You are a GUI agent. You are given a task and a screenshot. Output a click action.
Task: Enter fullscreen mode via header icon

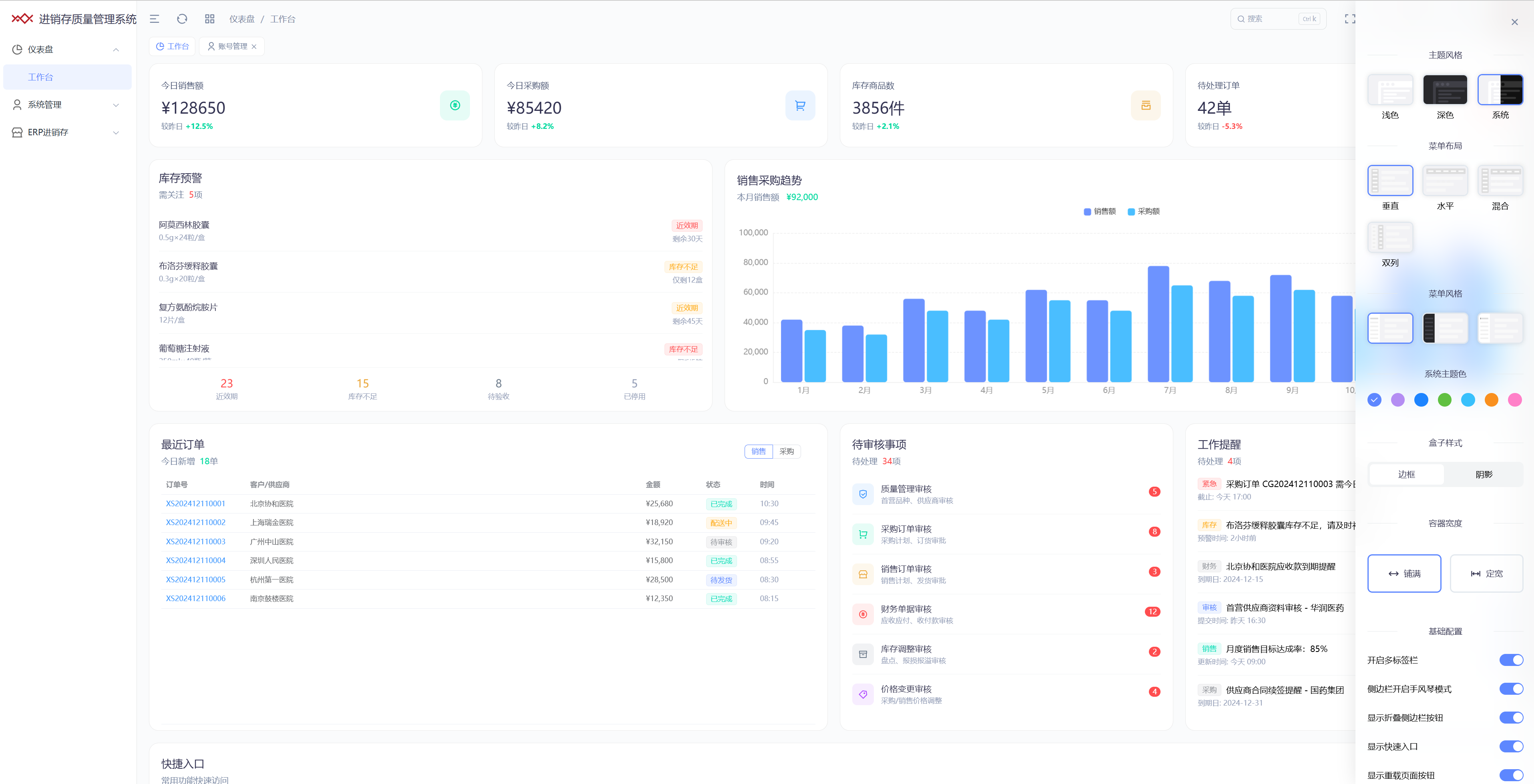[x=1350, y=19]
